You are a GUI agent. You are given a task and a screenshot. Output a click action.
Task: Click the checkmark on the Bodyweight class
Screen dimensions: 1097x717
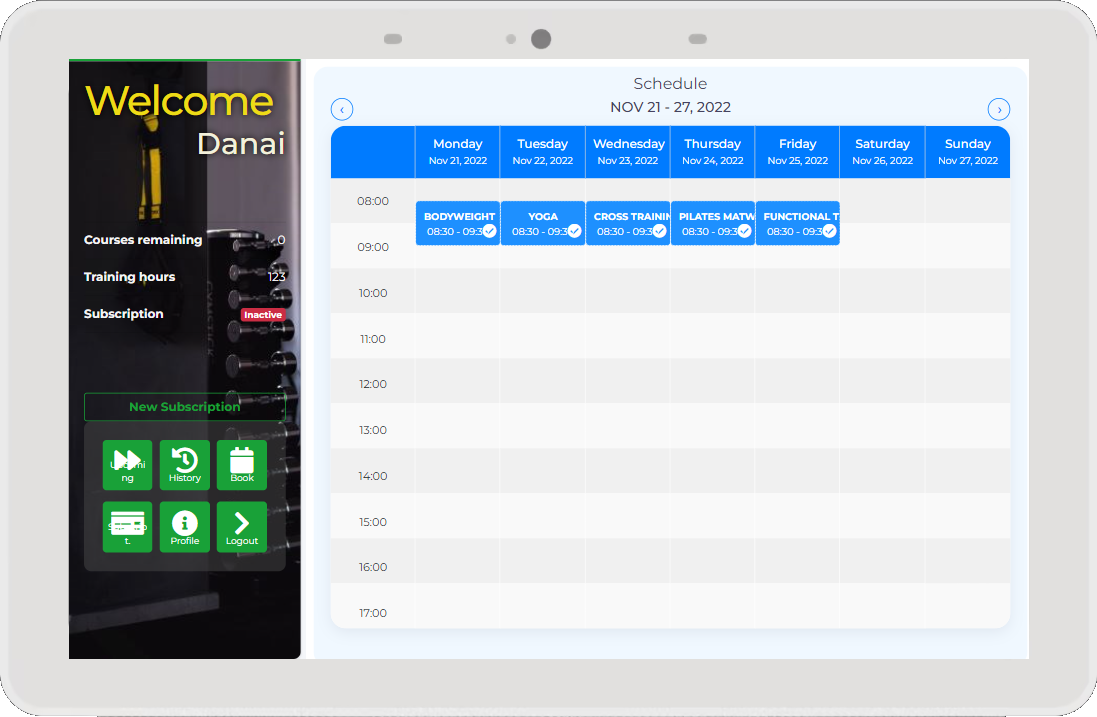[490, 231]
